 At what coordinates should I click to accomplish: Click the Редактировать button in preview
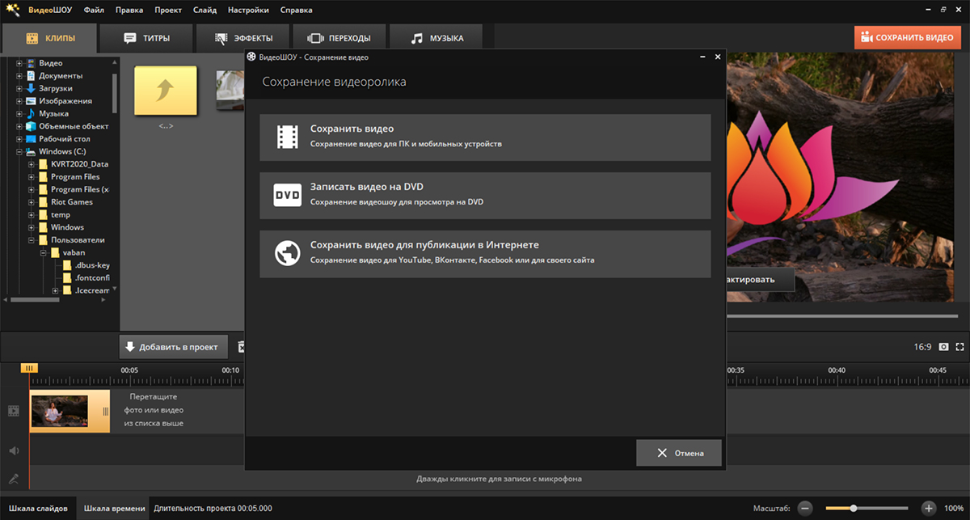(760, 279)
